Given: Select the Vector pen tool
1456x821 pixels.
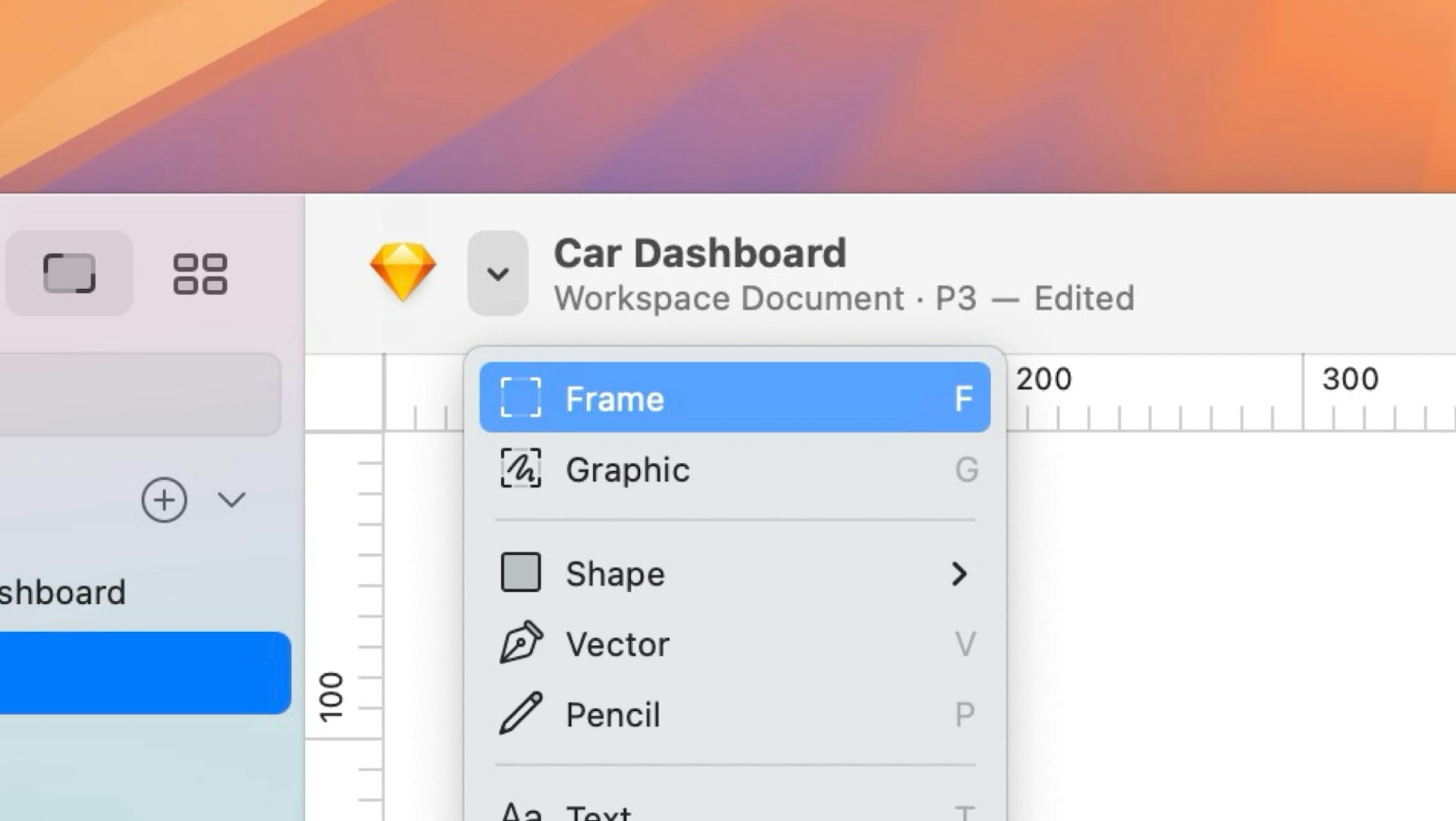Looking at the screenshot, I should [x=520, y=643].
